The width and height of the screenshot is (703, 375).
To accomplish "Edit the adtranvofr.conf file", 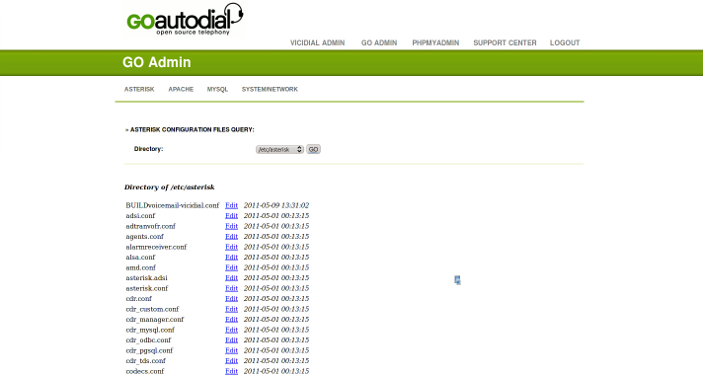I will (x=231, y=226).
